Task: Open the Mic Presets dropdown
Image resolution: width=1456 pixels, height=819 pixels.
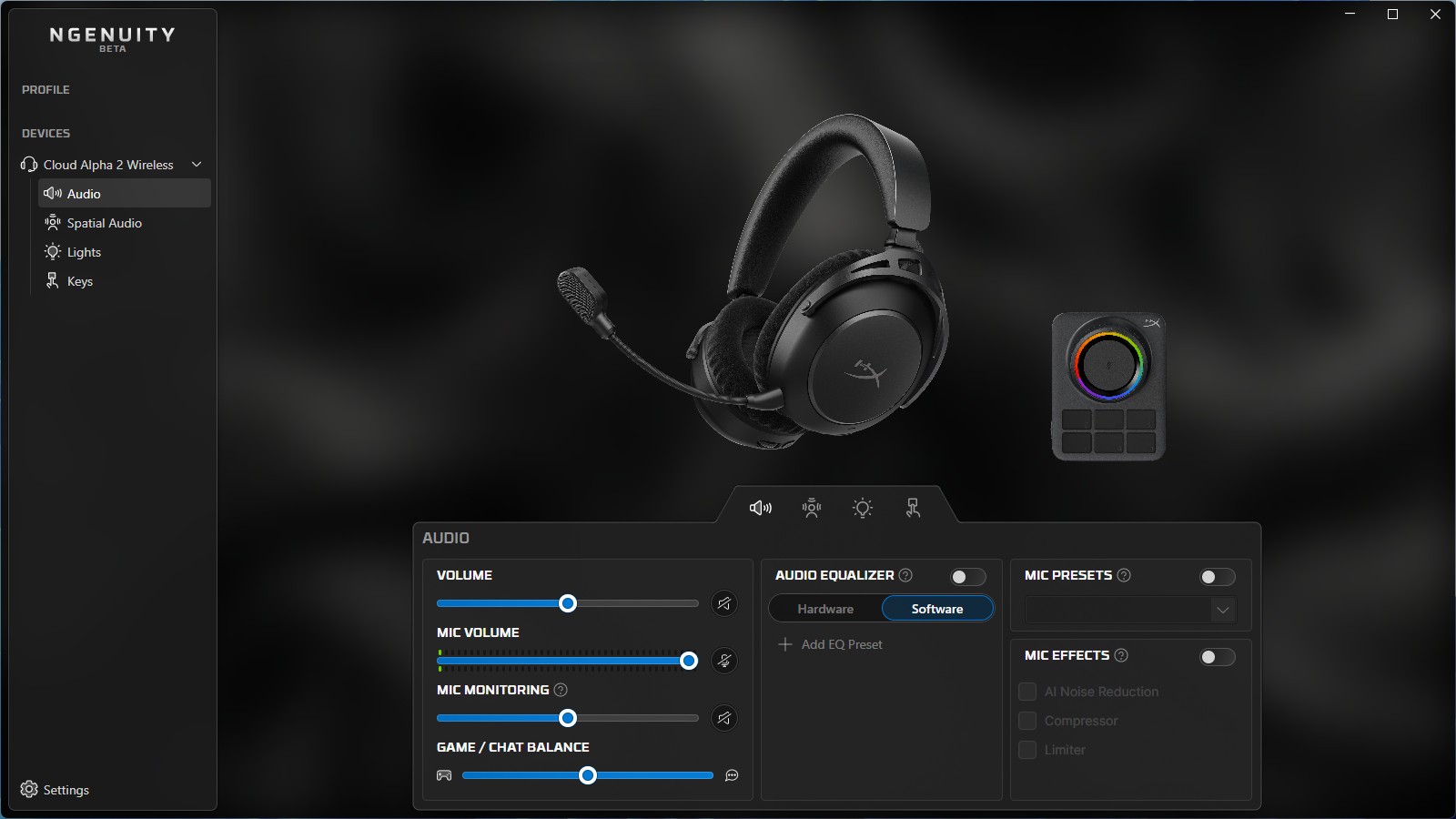Action: coord(1129,610)
